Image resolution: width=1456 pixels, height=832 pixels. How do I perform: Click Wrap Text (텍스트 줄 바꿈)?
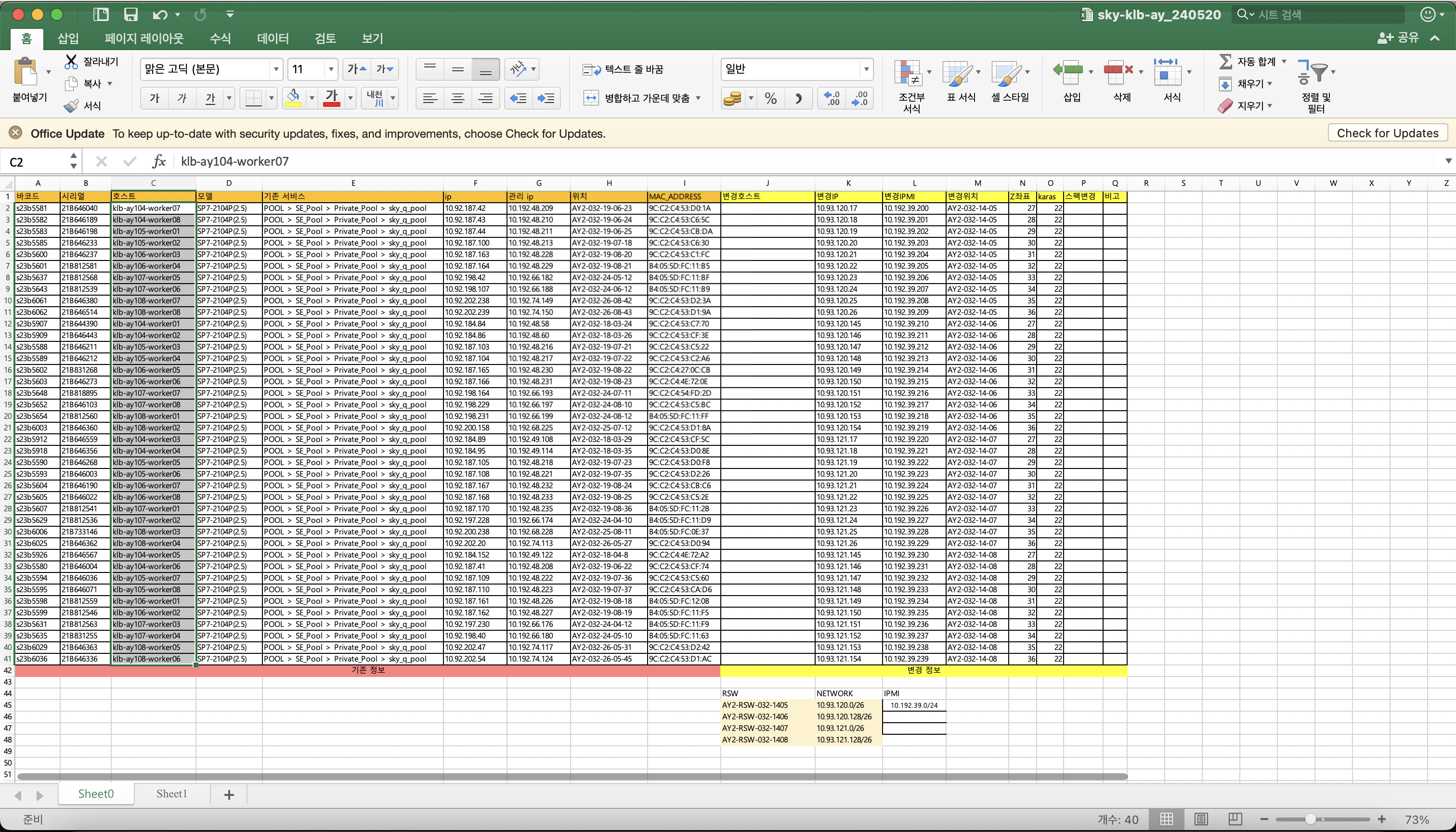(x=623, y=69)
